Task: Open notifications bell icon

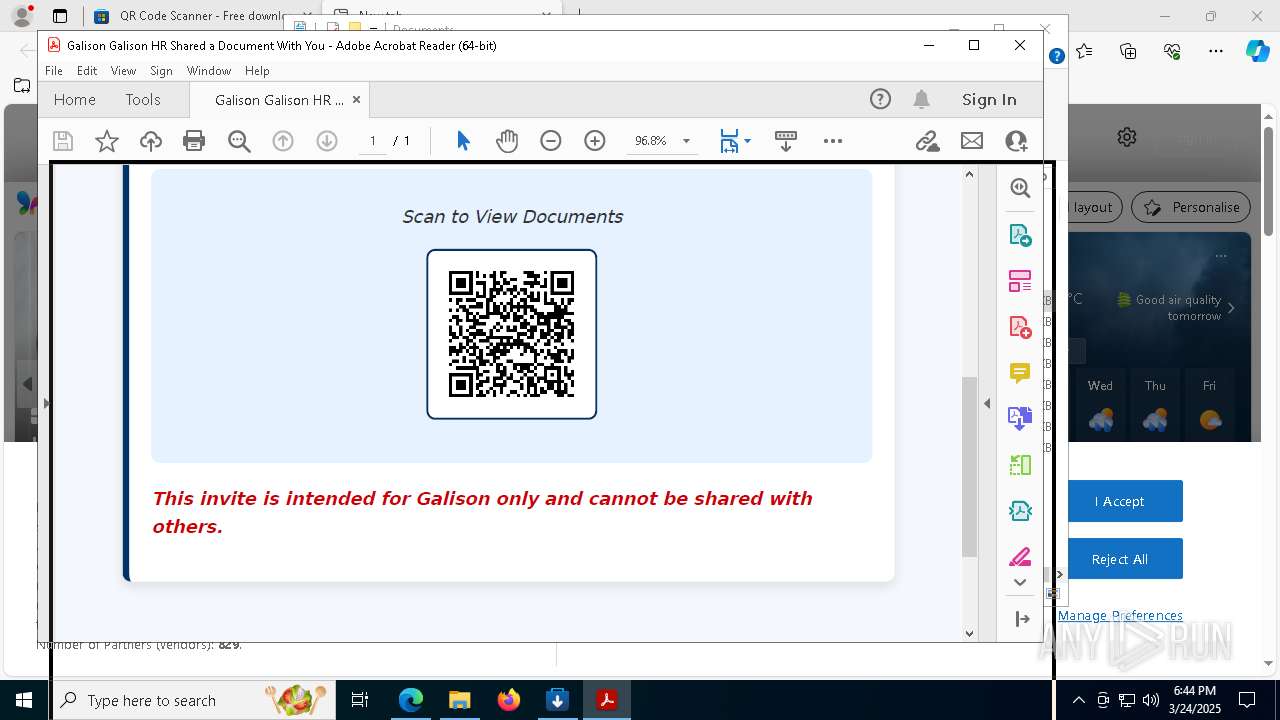Action: [922, 99]
